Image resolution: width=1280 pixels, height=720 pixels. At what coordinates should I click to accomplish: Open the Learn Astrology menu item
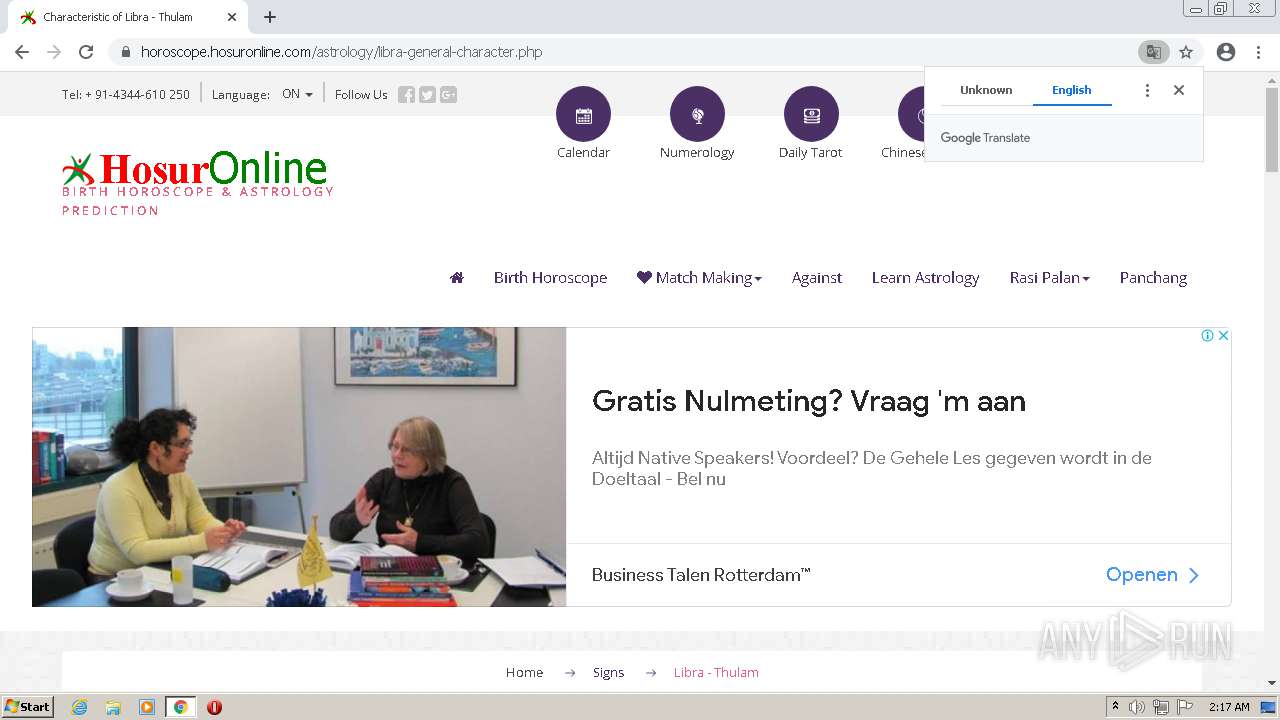pyautogui.click(x=925, y=278)
